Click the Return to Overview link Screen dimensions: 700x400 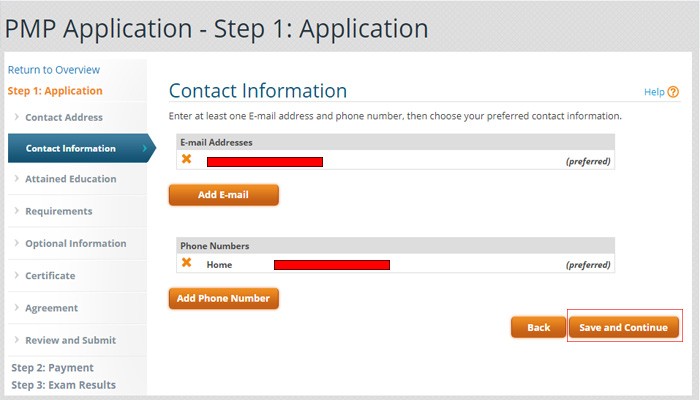54,70
